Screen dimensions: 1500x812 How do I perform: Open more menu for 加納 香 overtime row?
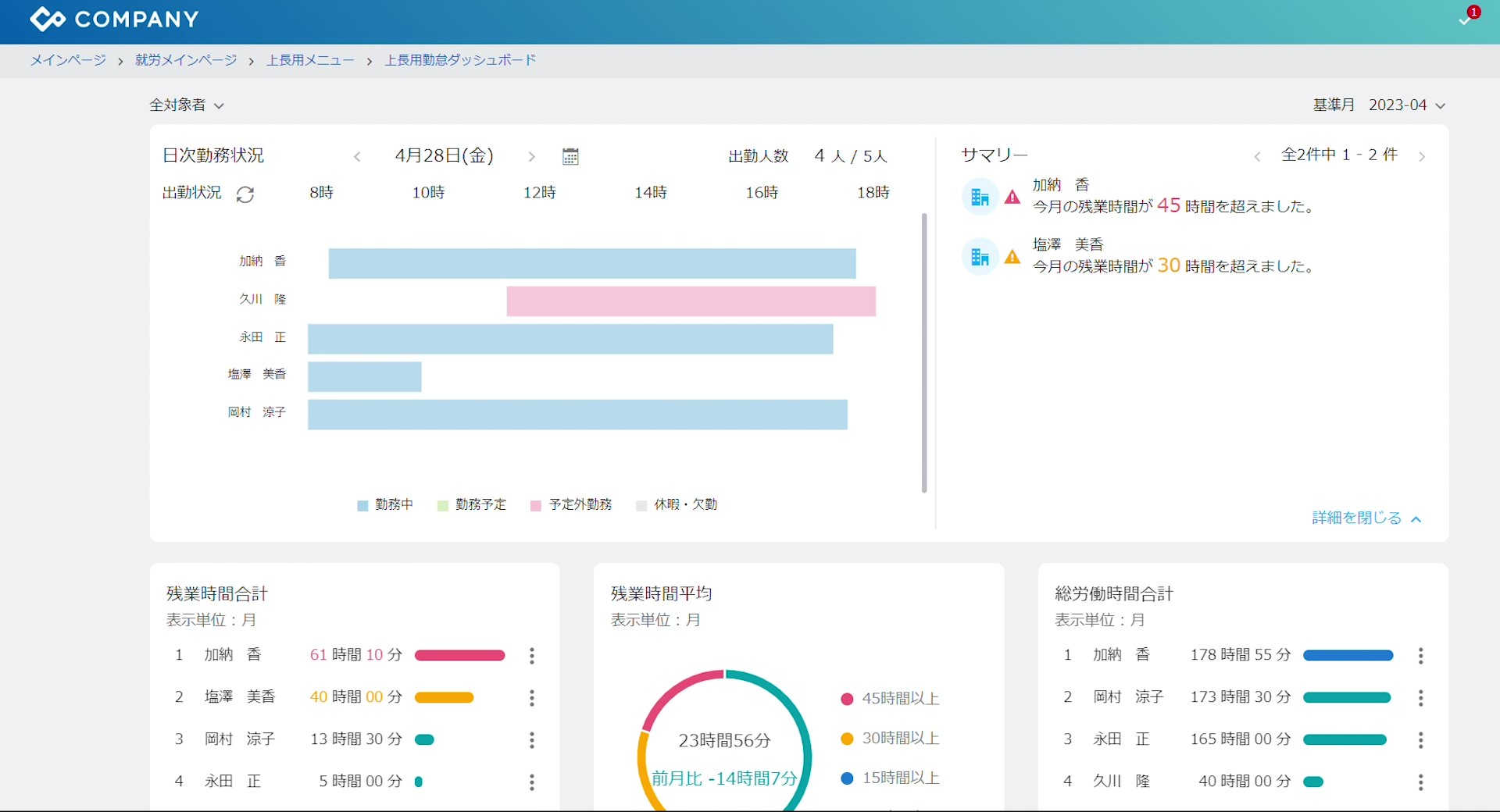click(x=532, y=656)
